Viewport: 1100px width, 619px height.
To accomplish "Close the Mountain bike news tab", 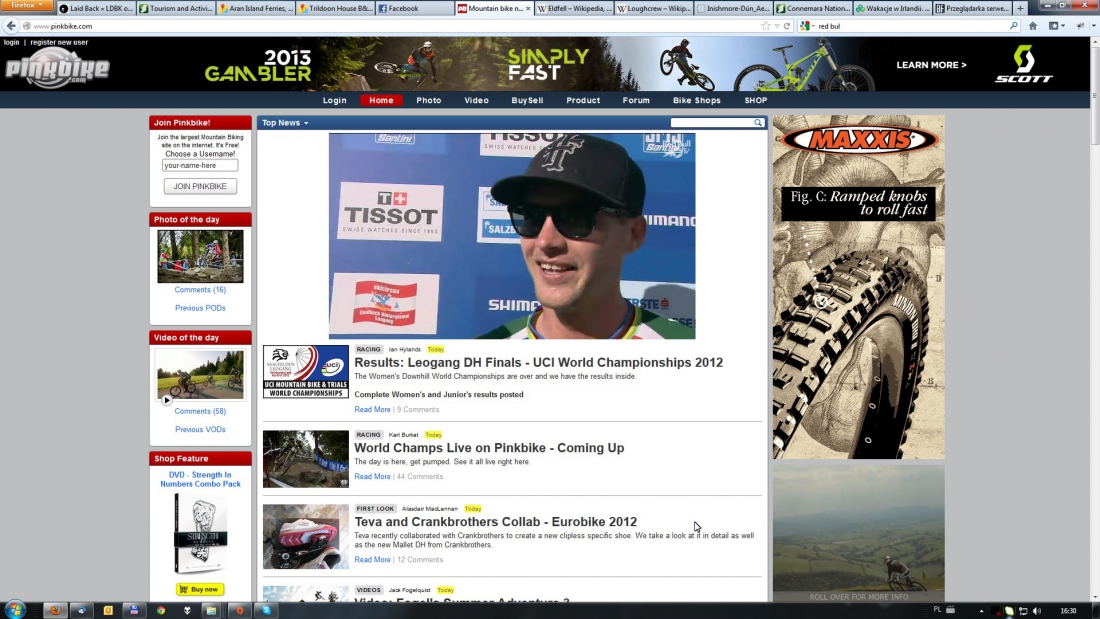I will [528, 8].
